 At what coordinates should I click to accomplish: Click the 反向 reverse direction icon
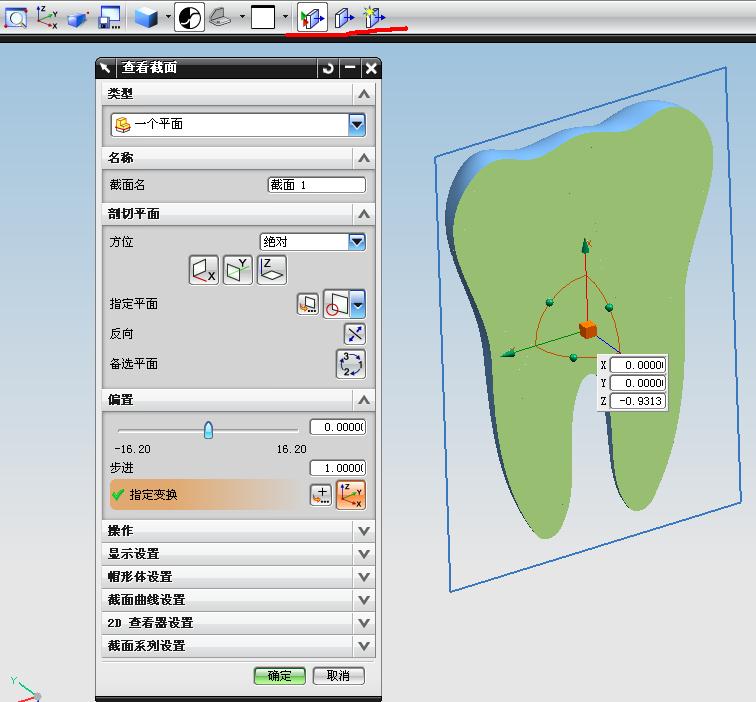[x=355, y=334]
